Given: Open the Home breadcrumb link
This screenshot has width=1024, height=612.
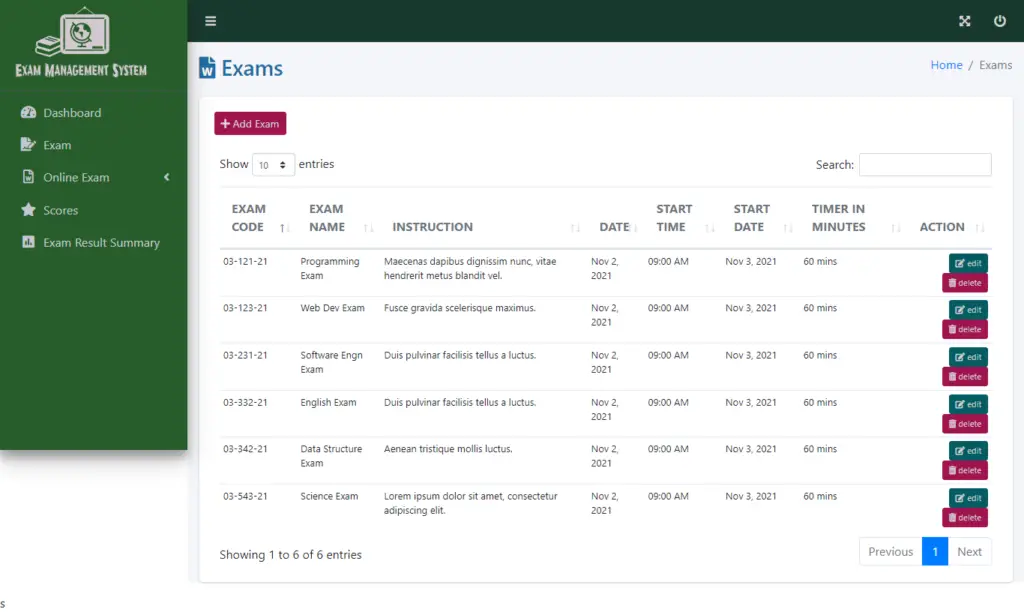Looking at the screenshot, I should [x=946, y=64].
